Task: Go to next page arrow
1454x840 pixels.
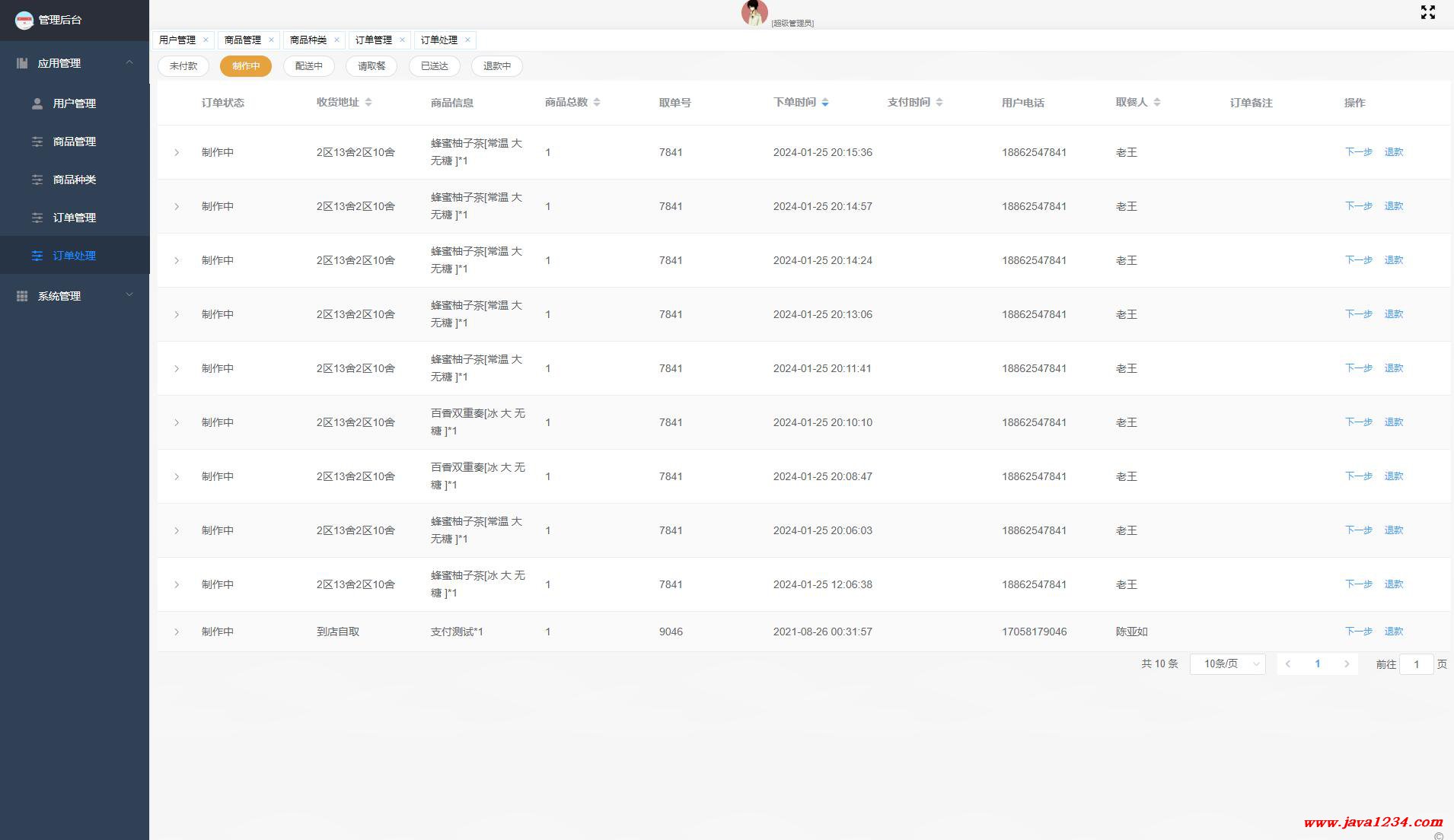Action: pos(1347,664)
